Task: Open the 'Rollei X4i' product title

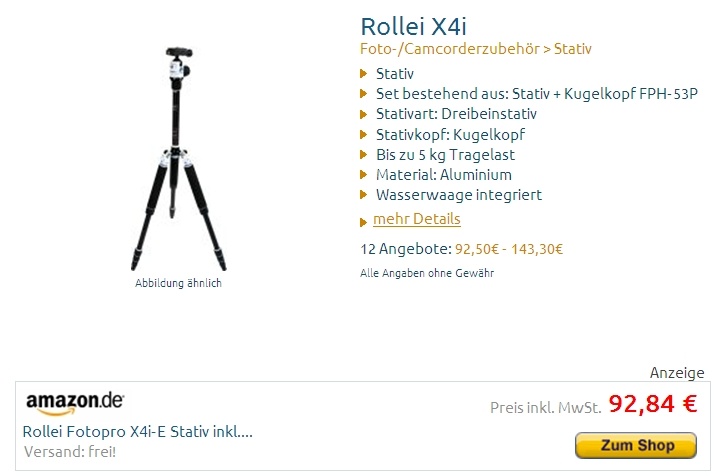Action: click(x=413, y=26)
